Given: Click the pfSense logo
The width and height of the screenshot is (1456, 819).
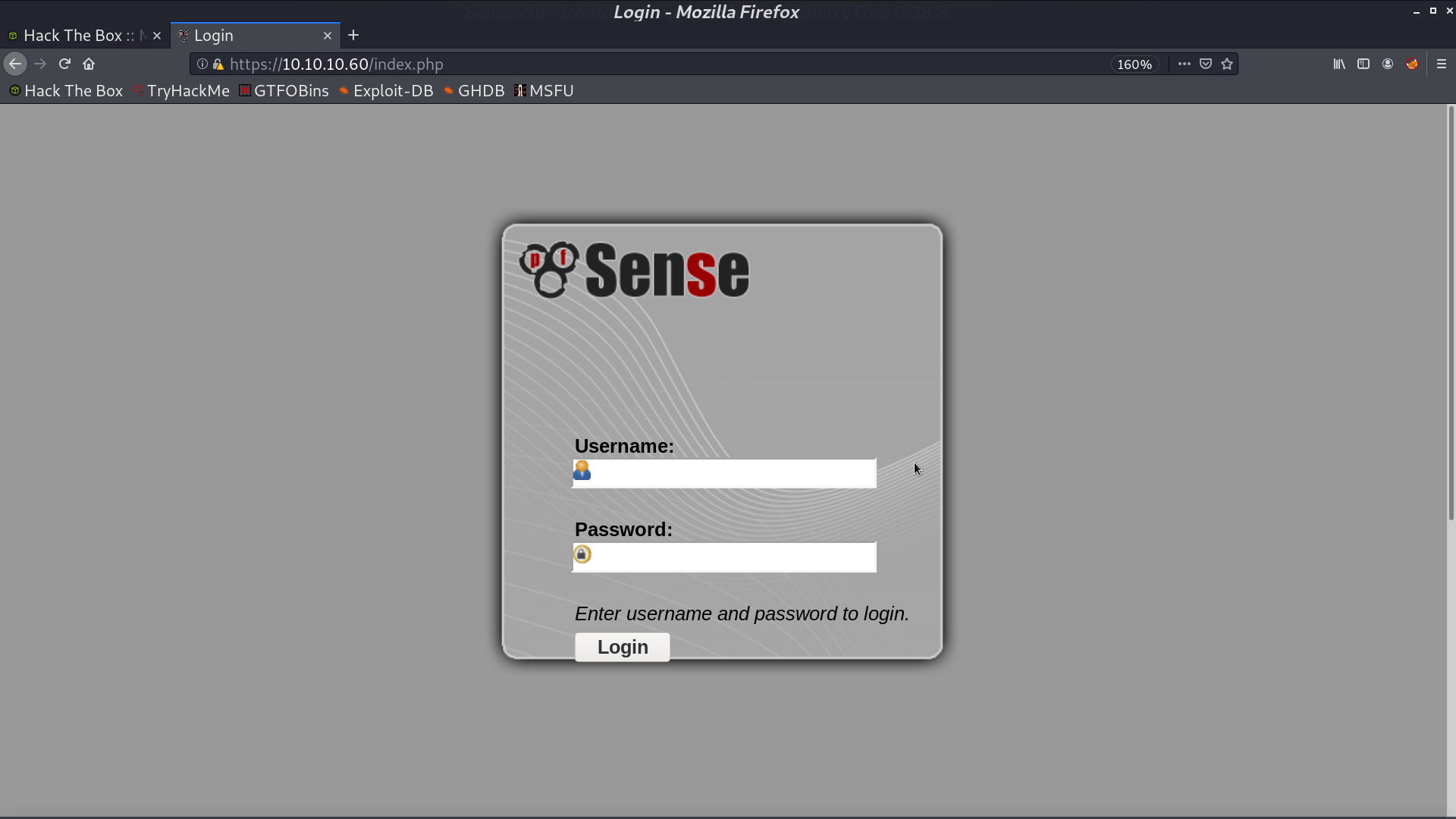Looking at the screenshot, I should [634, 270].
